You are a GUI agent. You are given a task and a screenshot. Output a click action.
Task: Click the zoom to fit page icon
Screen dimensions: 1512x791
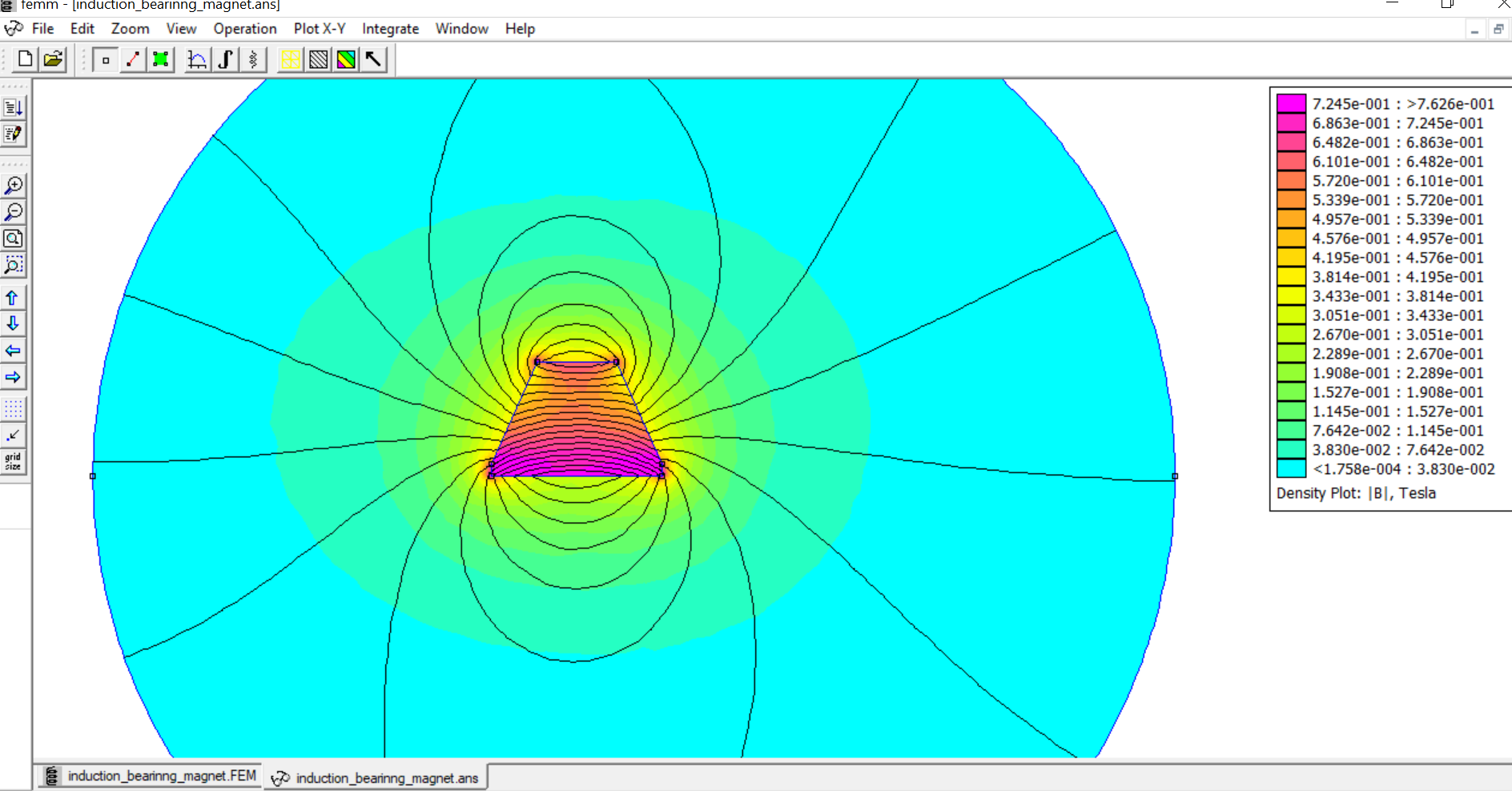14,239
